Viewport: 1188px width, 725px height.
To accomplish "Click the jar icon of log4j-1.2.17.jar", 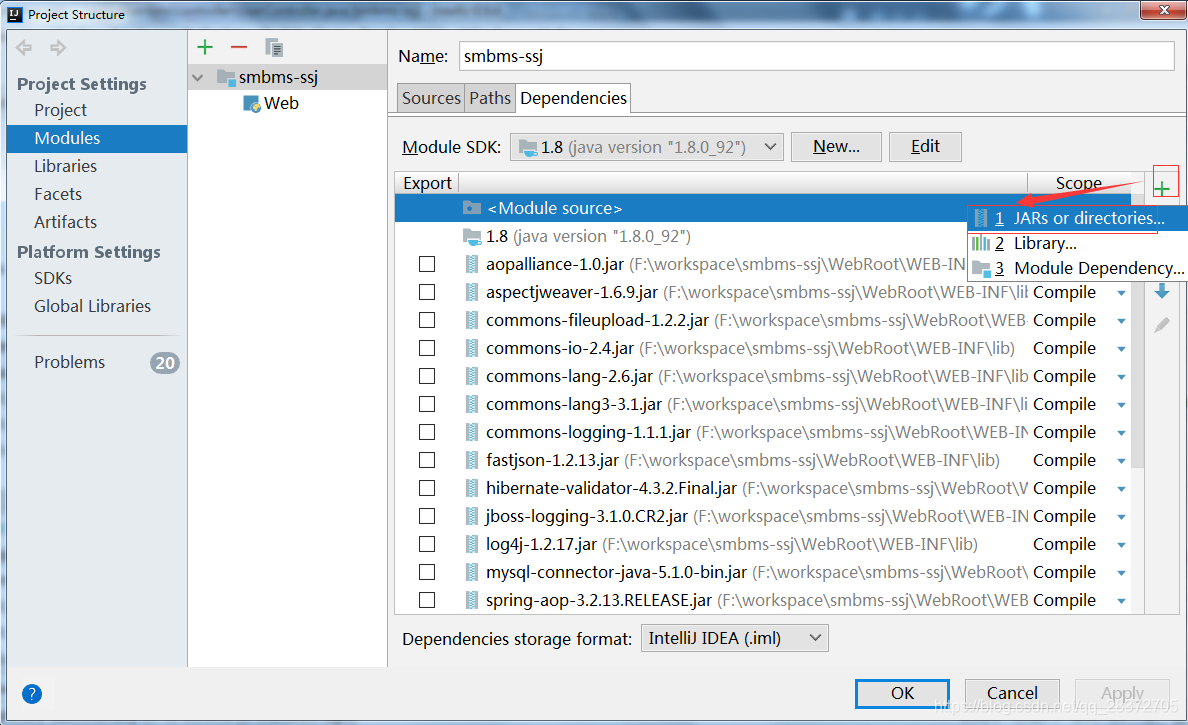I will coord(472,544).
